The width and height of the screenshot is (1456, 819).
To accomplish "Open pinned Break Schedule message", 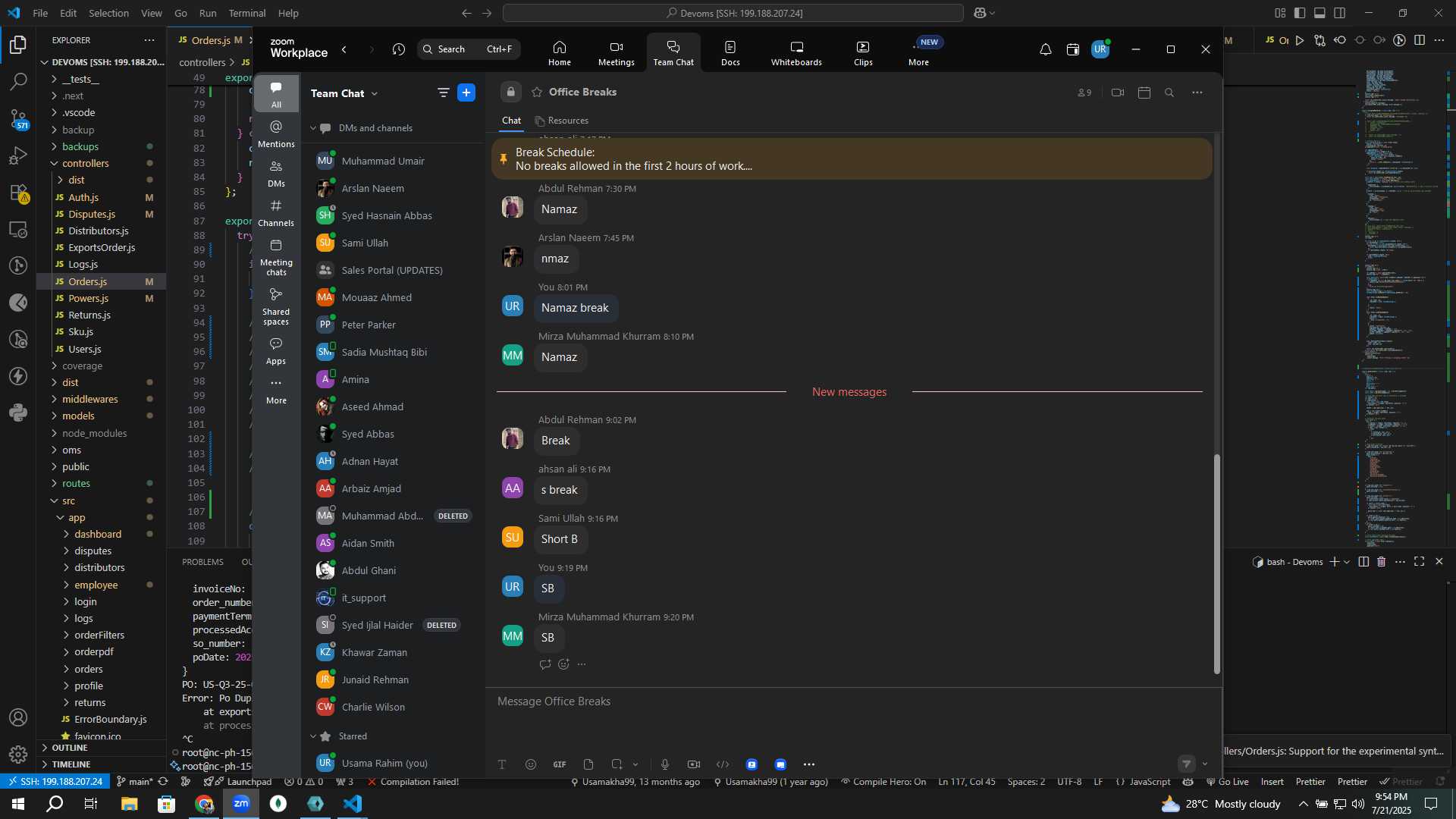I will 852,159.
